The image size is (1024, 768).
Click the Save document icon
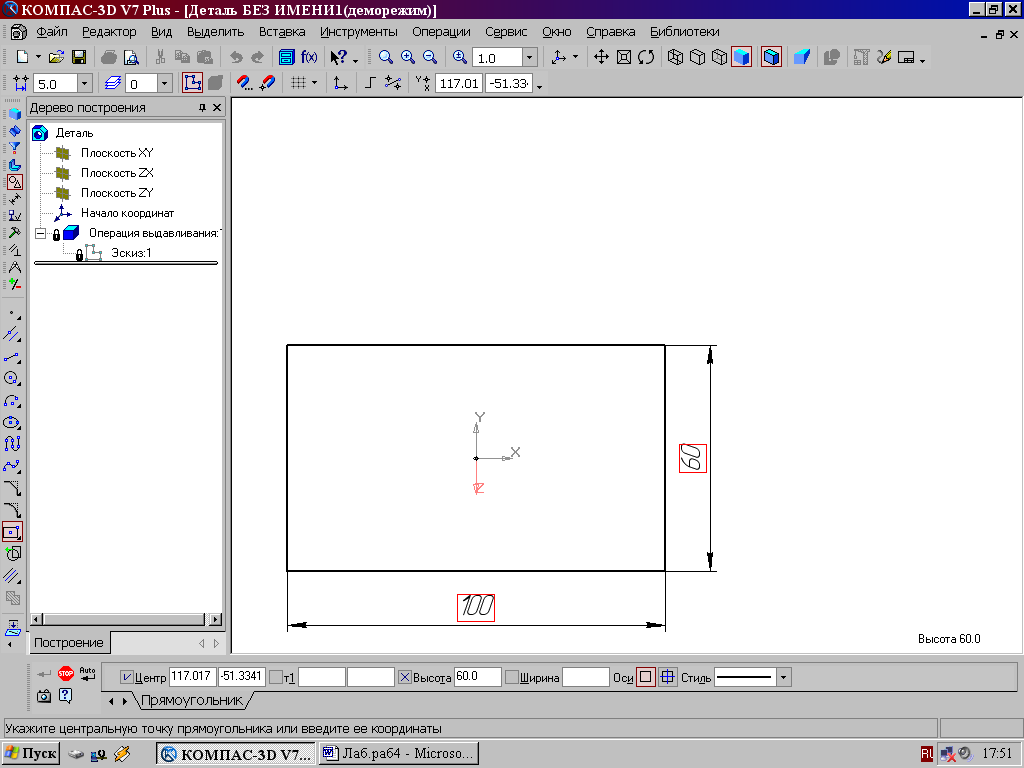click(79, 58)
